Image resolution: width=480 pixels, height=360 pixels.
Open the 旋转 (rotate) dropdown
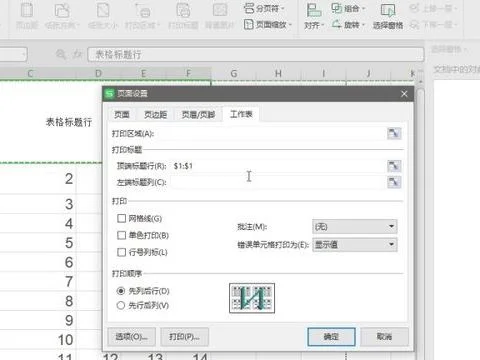348,24
